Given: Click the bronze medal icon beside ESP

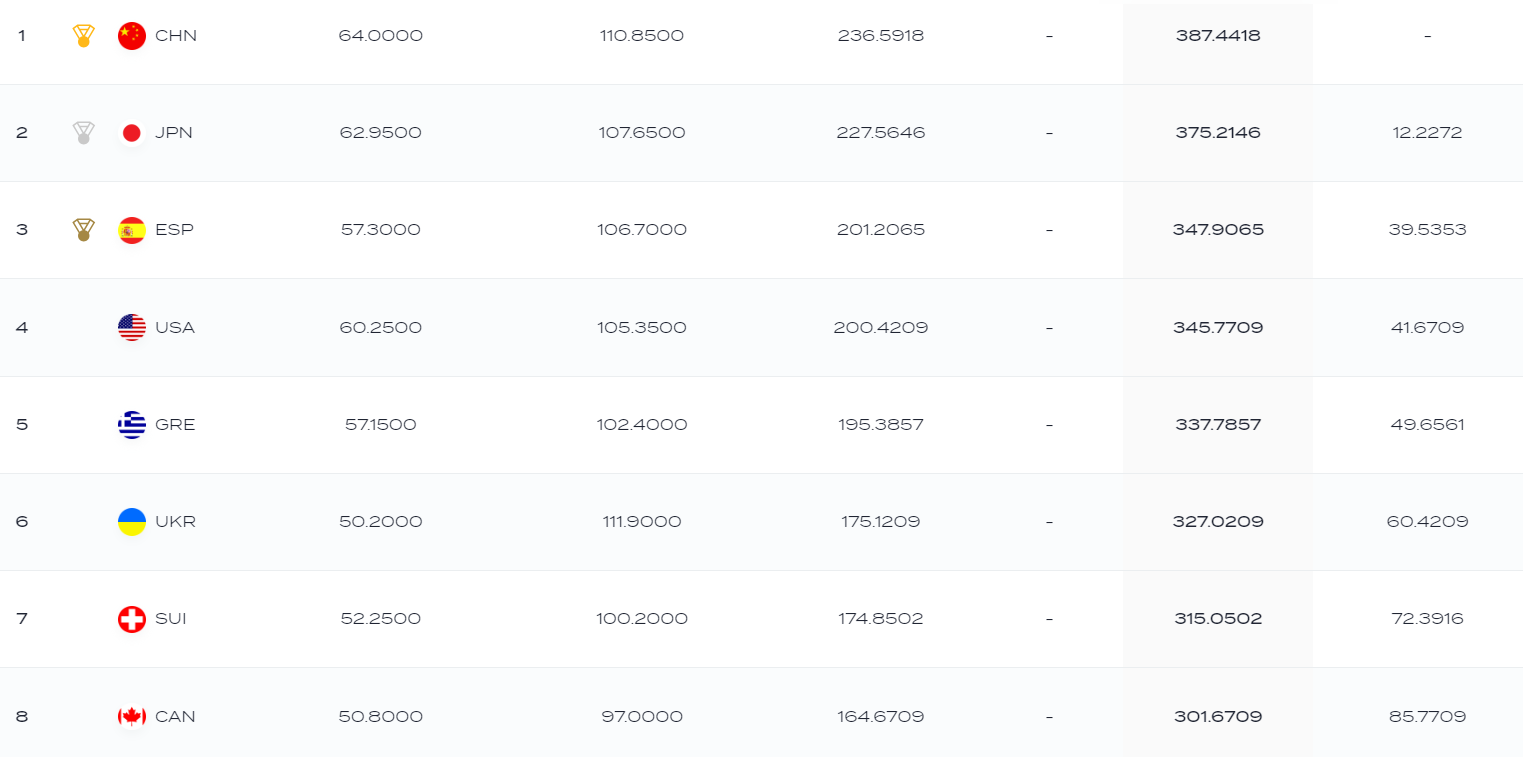Looking at the screenshot, I should tap(84, 230).
